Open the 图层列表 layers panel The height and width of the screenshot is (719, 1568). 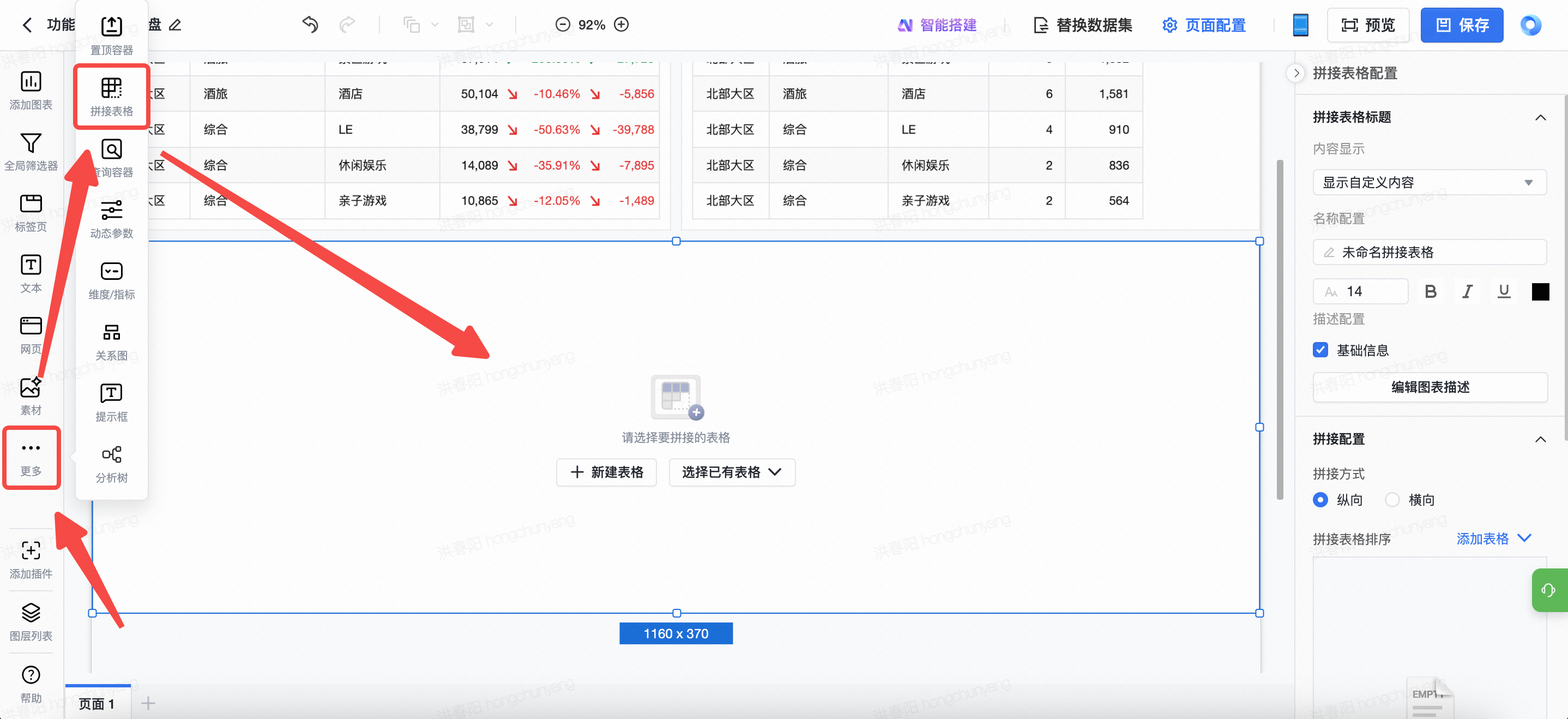click(x=31, y=613)
